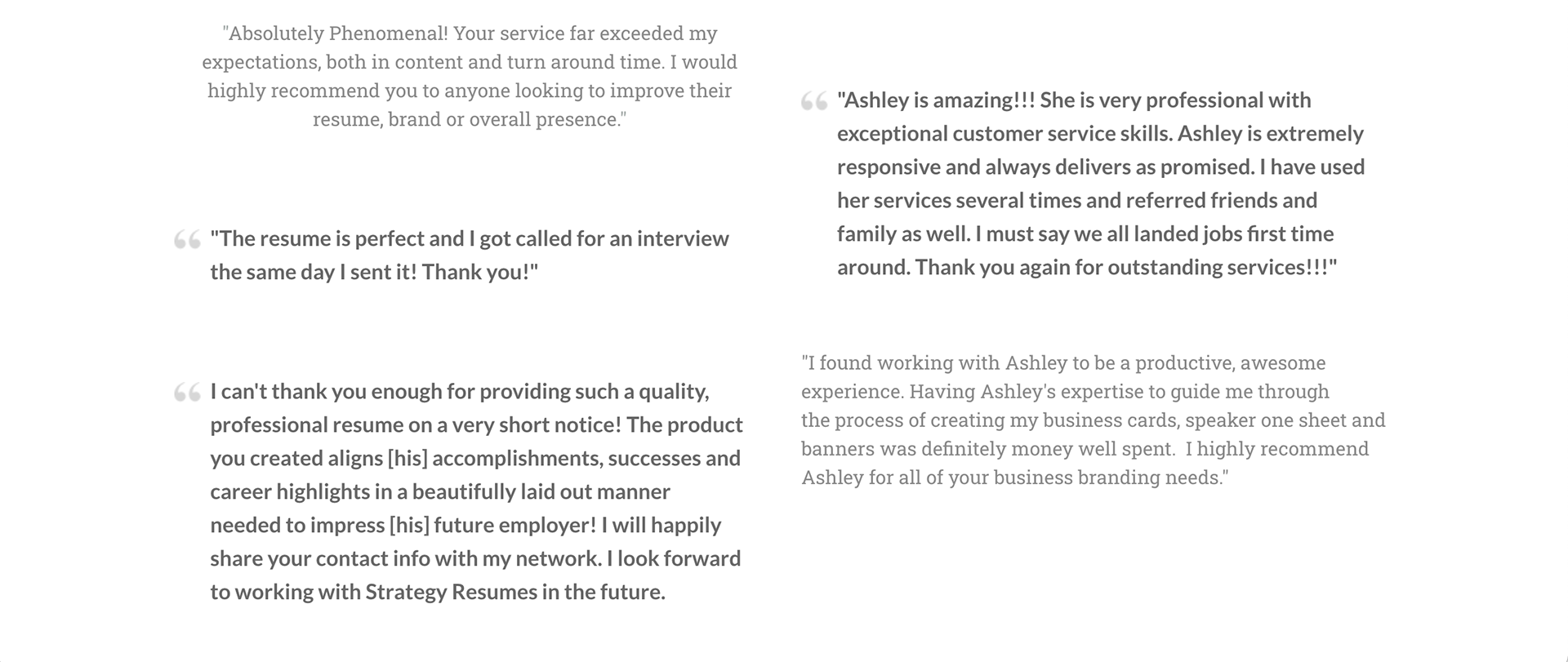Click "resume, brand or overall presence" line
Image resolution: width=1568 pixels, height=662 pixels.
pos(470,119)
